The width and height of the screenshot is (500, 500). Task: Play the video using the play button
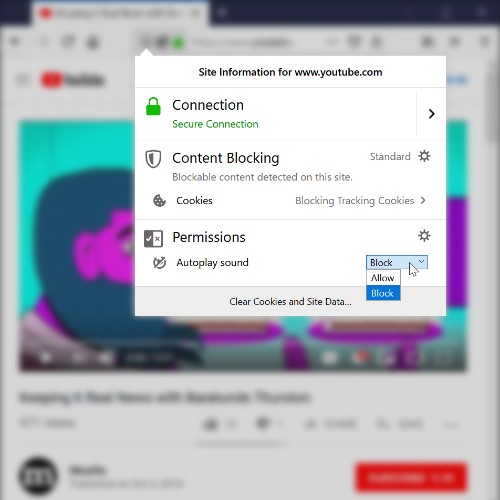coord(46,358)
